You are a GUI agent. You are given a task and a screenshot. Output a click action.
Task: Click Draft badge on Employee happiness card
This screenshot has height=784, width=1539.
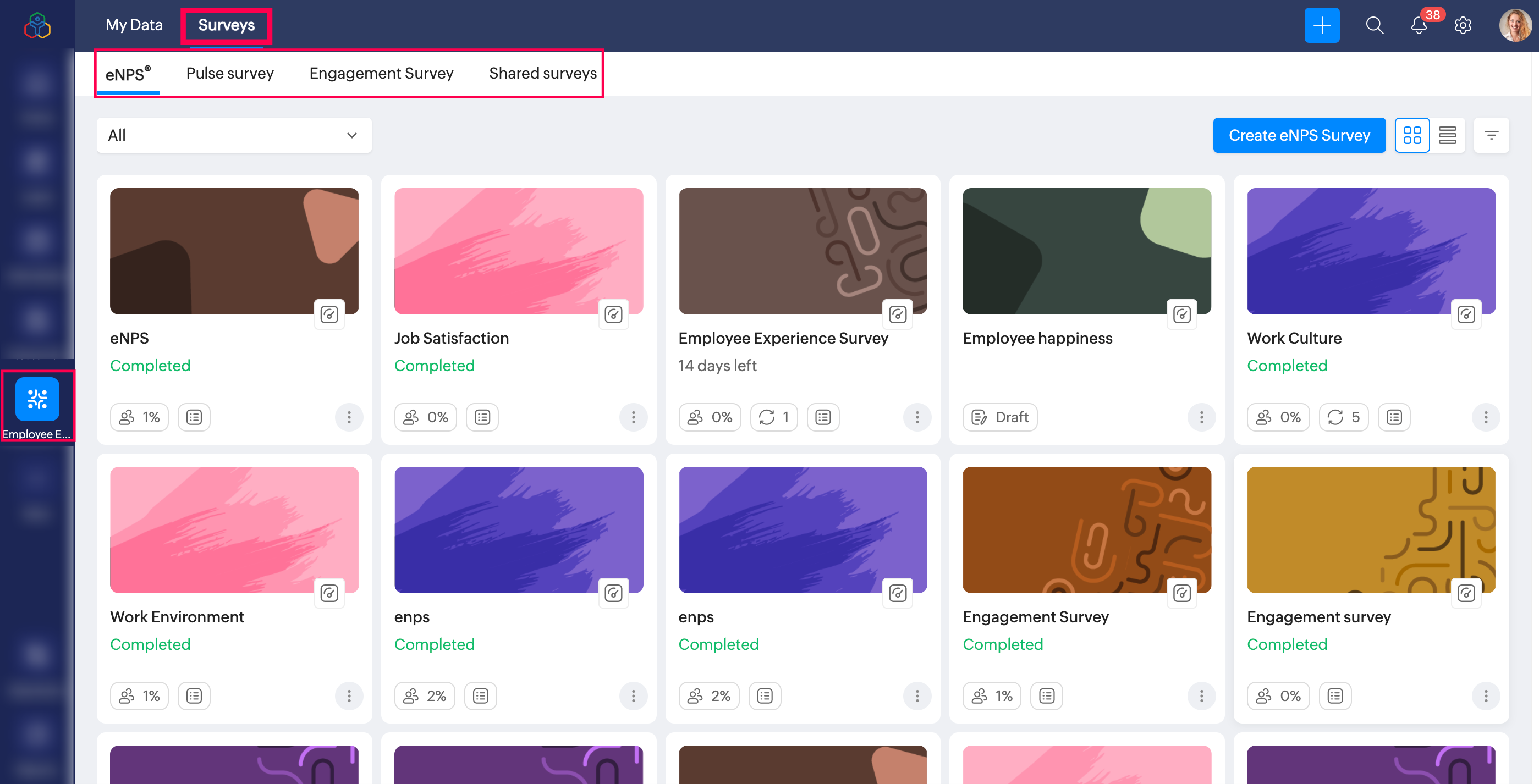pyautogui.click(x=999, y=417)
